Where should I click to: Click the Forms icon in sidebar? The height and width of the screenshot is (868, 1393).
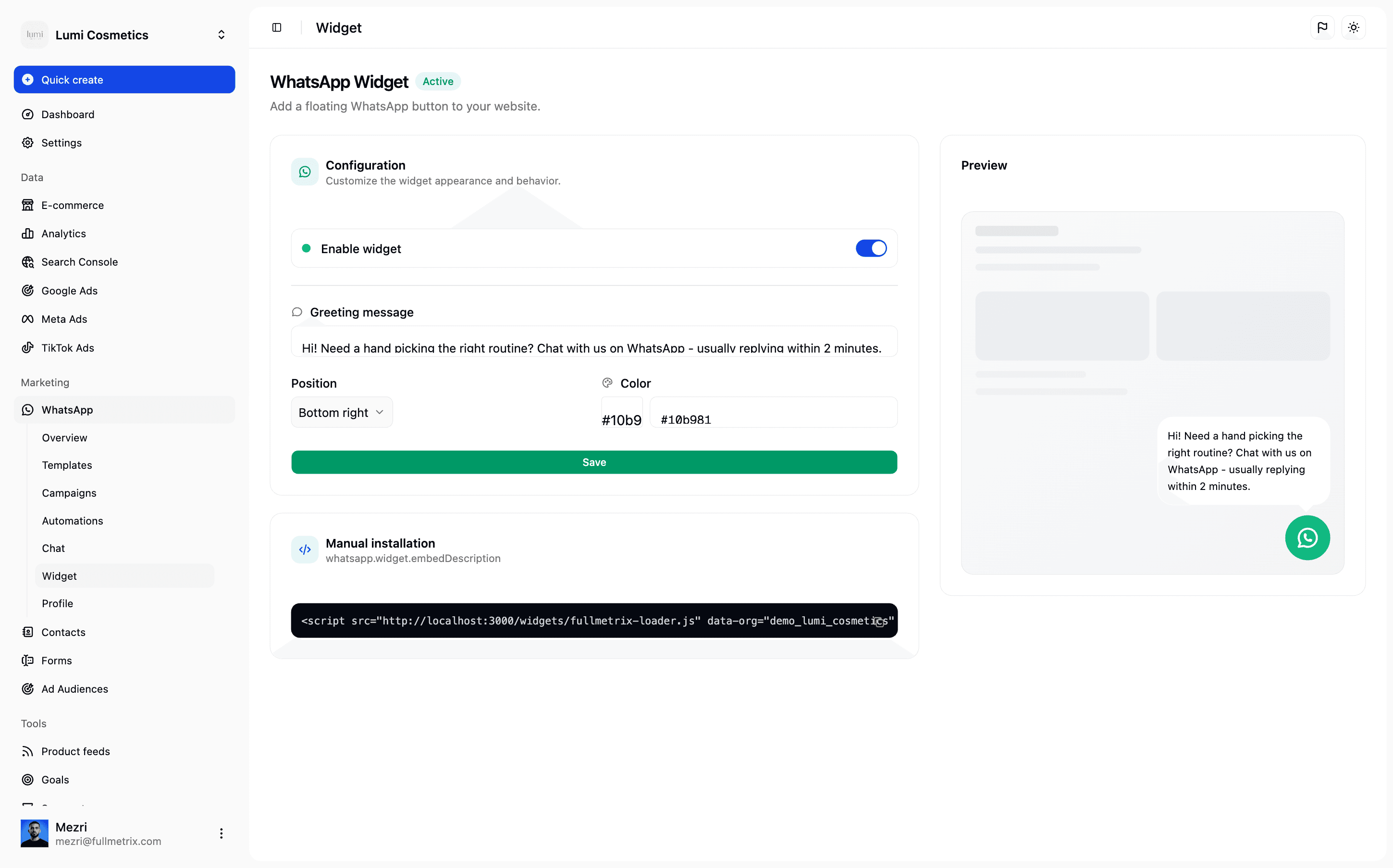pos(27,660)
